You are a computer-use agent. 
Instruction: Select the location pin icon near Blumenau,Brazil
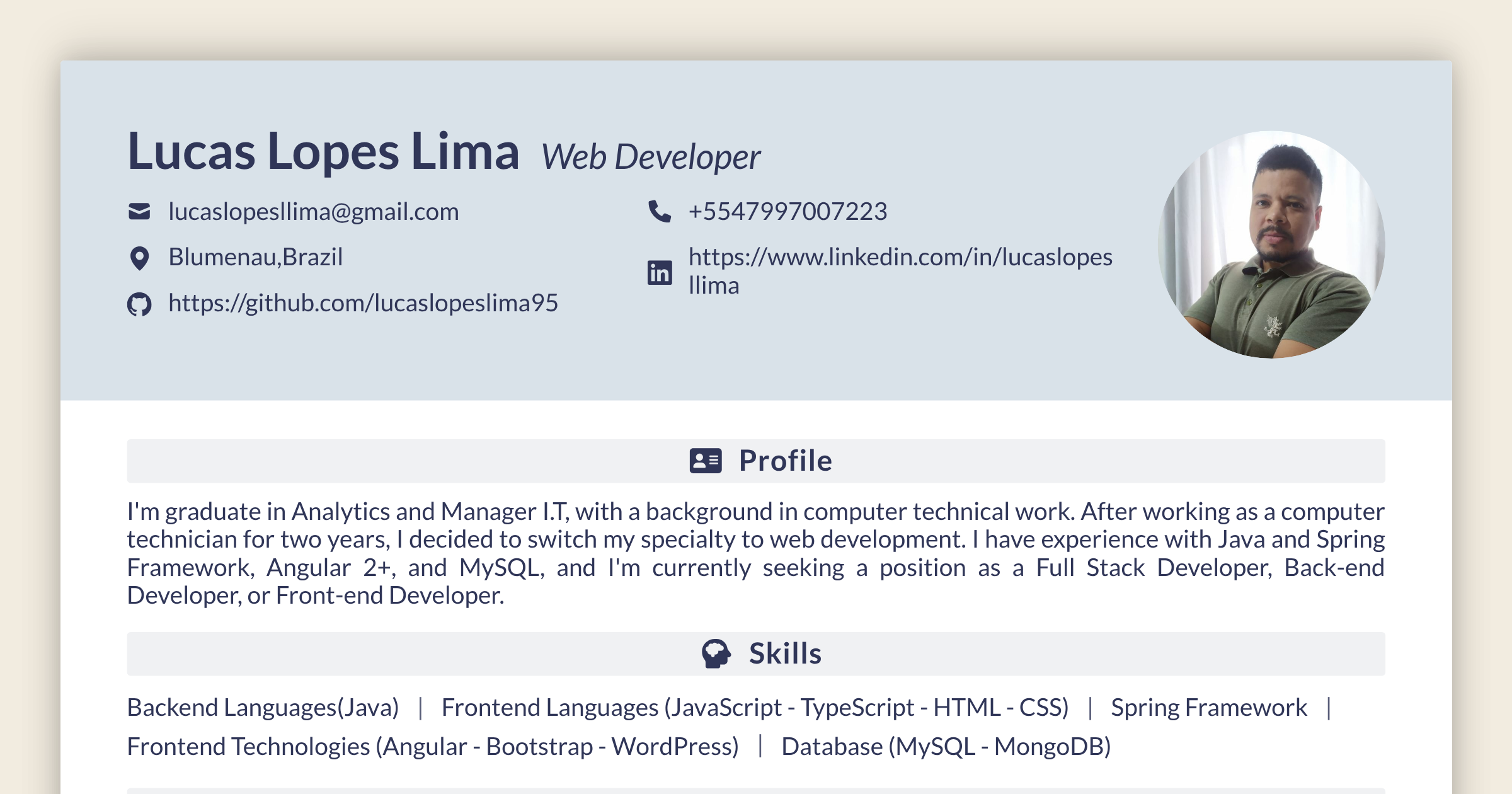tap(139, 257)
